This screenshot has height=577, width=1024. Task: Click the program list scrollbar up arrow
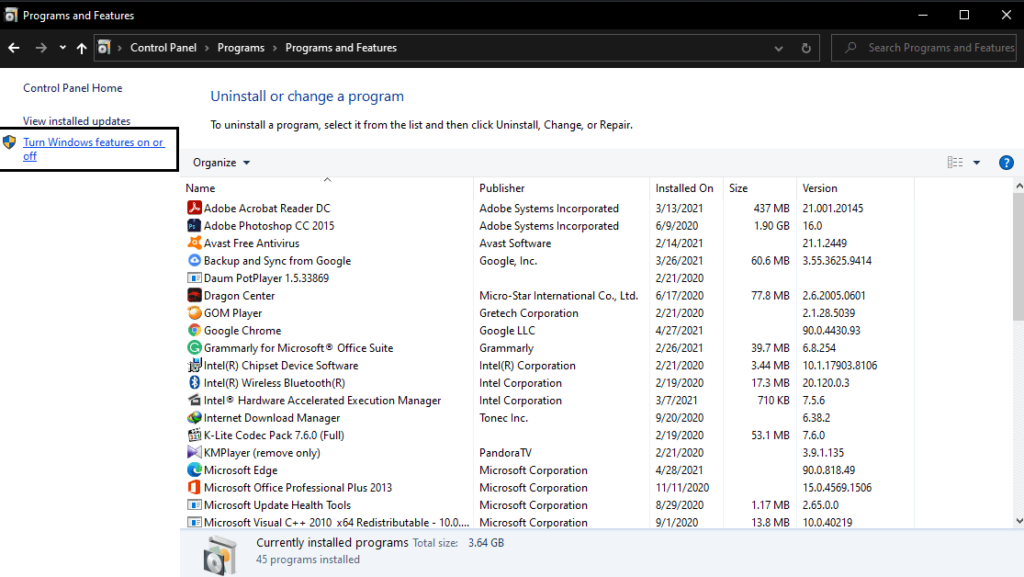click(x=1019, y=186)
